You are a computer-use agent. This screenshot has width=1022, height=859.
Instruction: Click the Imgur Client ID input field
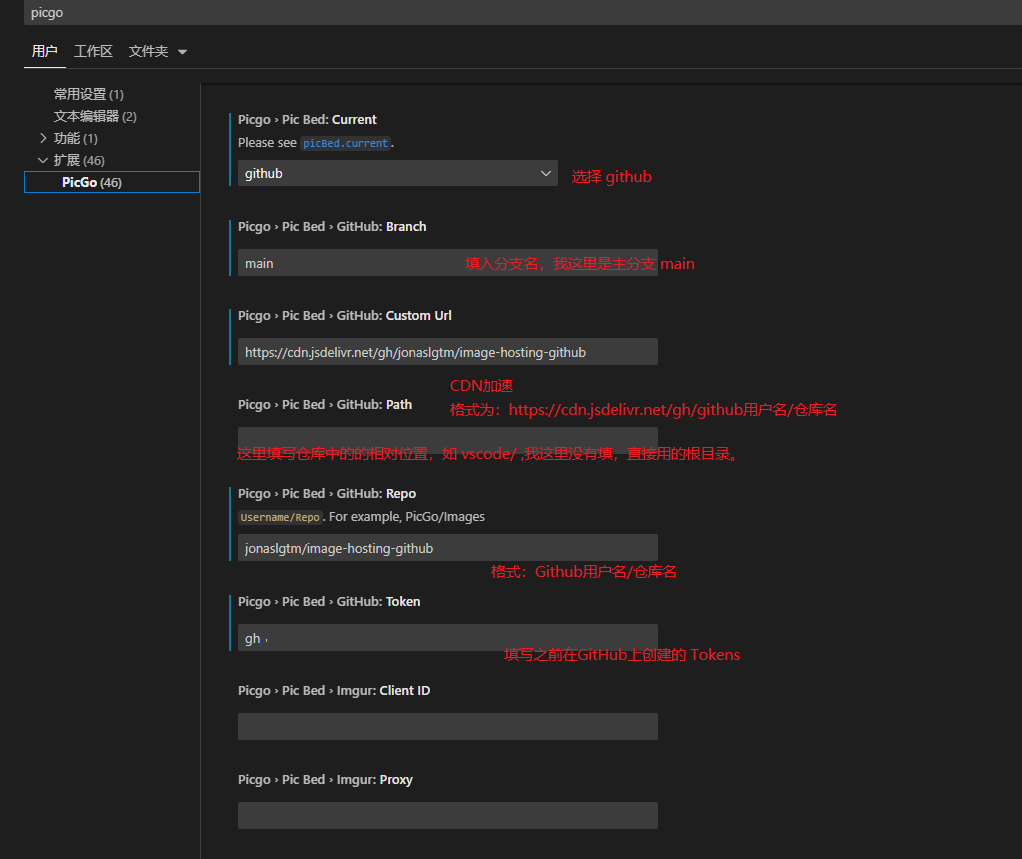447,726
